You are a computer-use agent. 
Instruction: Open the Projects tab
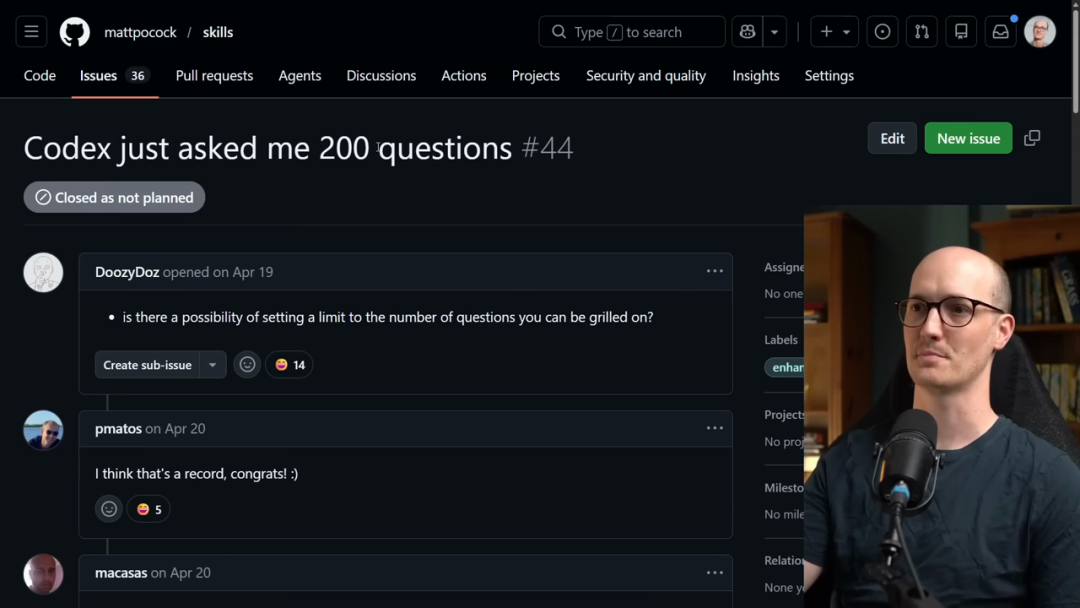[535, 76]
